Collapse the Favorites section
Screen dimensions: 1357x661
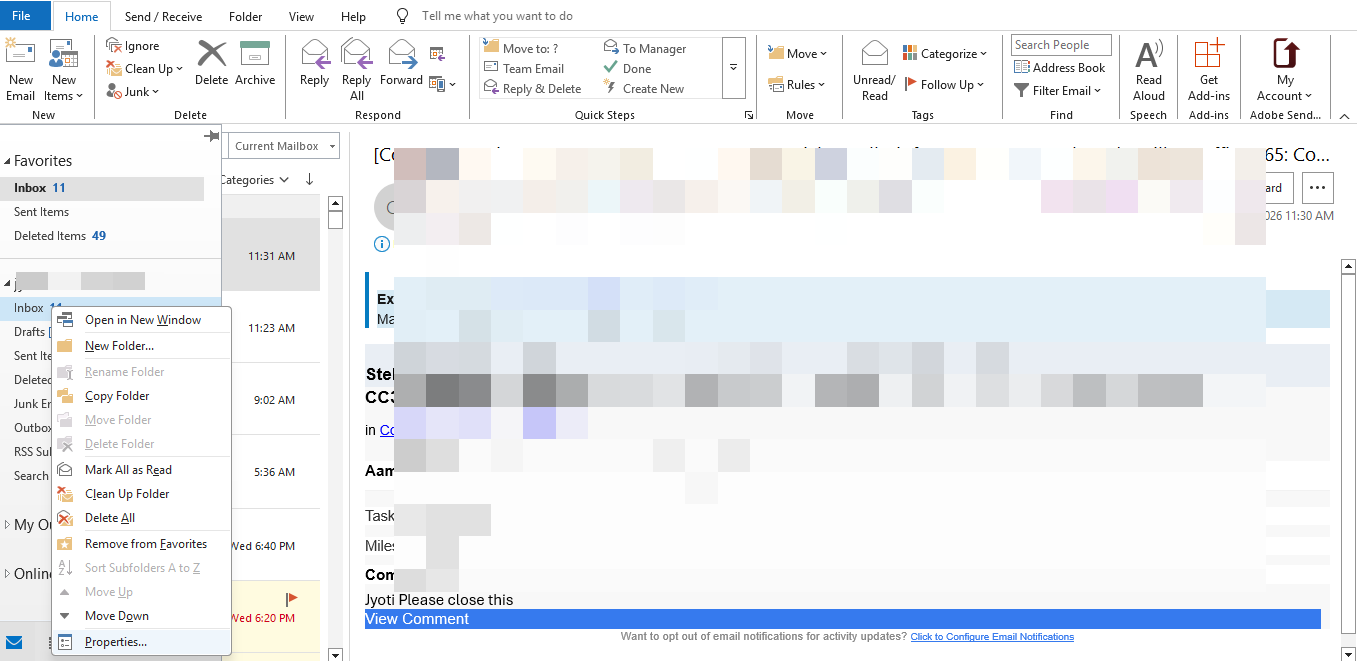(8, 161)
